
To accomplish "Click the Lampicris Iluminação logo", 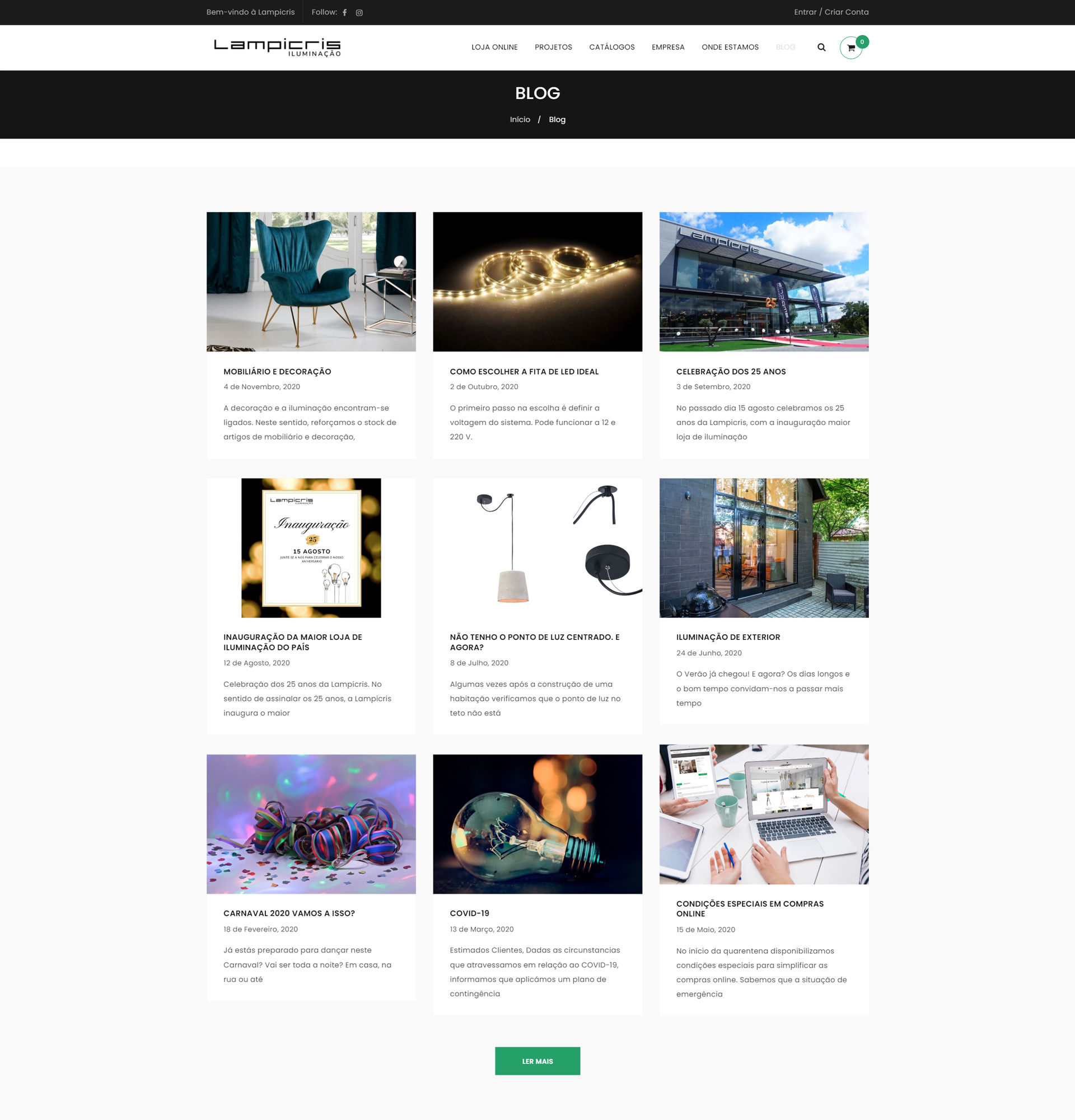I will pos(277,48).
